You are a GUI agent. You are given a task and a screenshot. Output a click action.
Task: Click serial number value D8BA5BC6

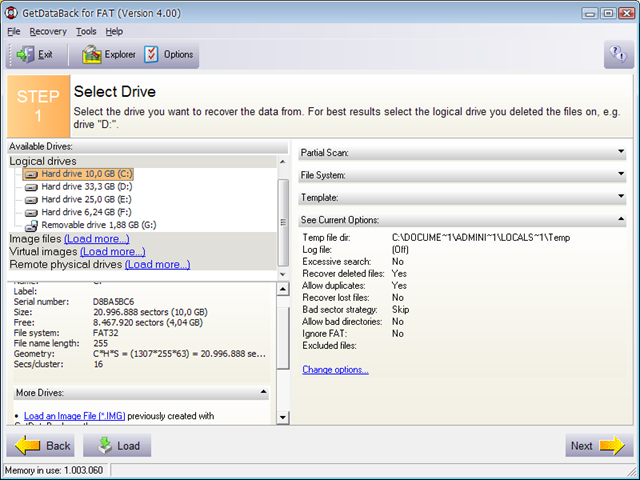[113, 302]
